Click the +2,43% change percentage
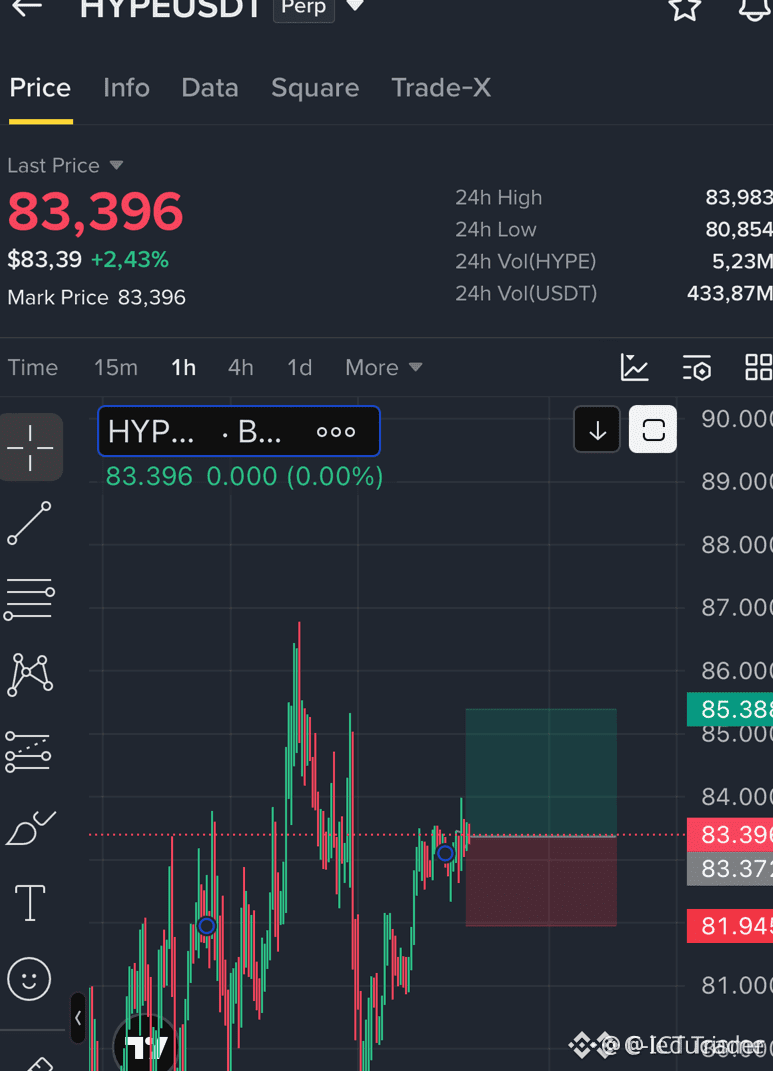Image resolution: width=773 pixels, height=1071 pixels. tap(130, 260)
